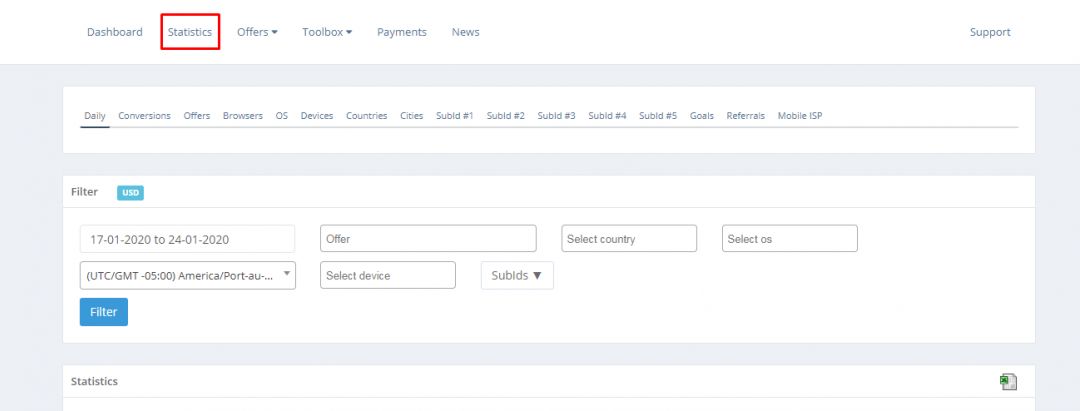Viewport: 1080px width, 411px height.
Task: Switch to the Conversions tab
Action: click(x=144, y=116)
